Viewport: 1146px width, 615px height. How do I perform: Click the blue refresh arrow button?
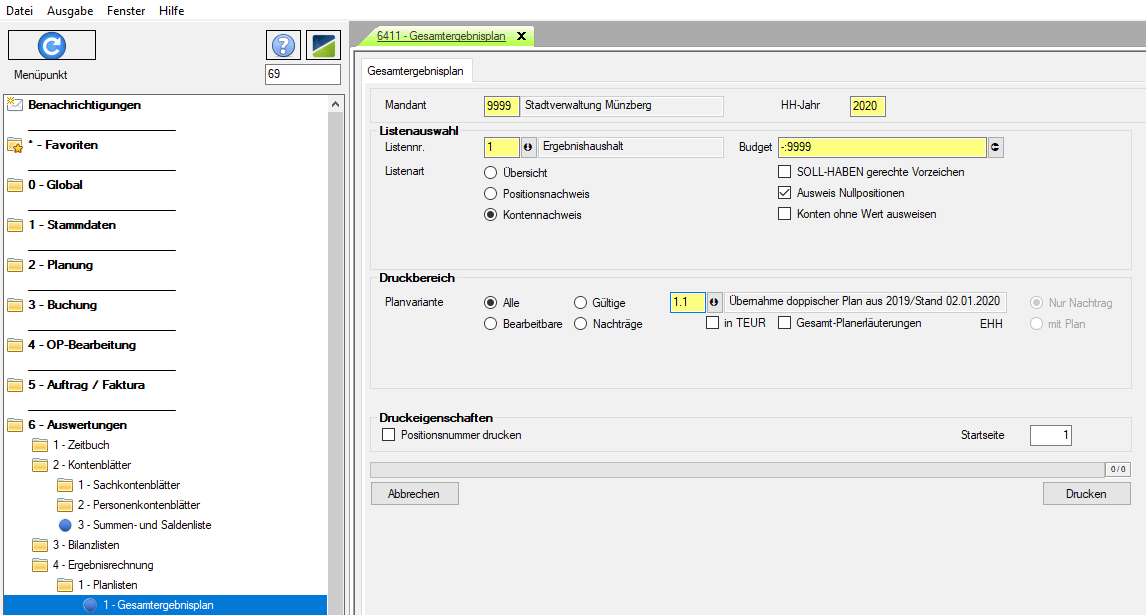tap(51, 45)
